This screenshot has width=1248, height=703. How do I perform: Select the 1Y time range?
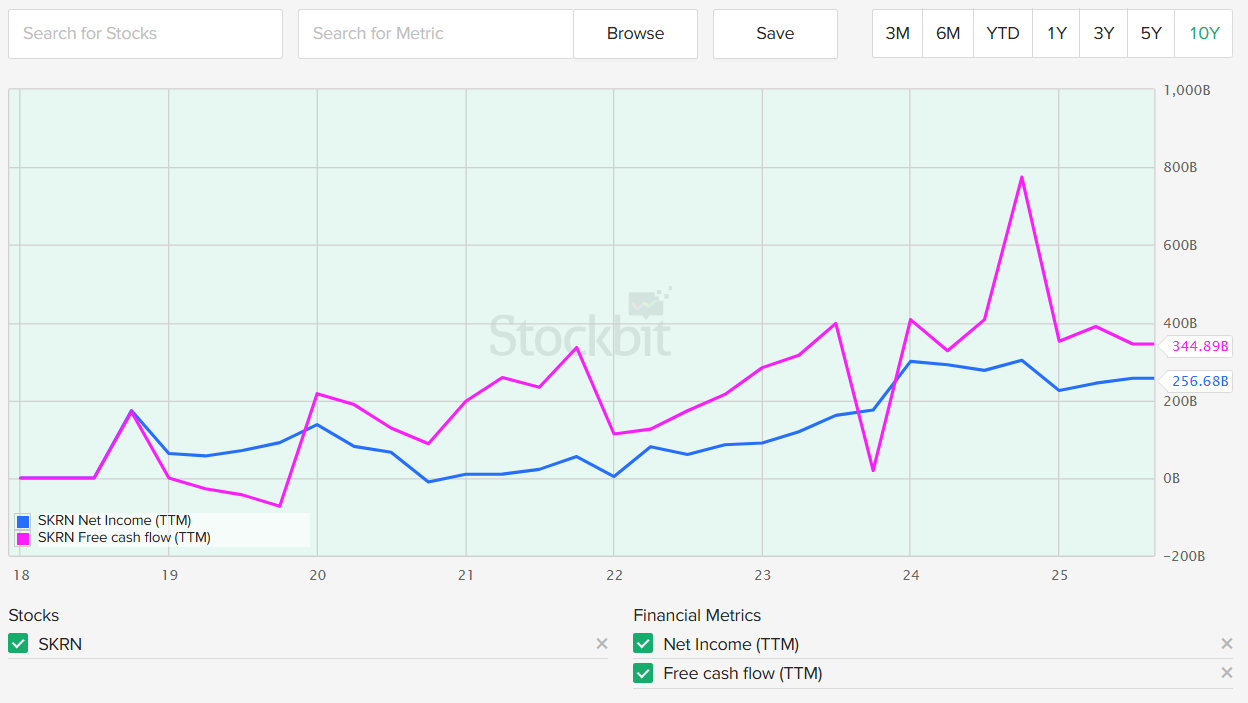[1057, 34]
